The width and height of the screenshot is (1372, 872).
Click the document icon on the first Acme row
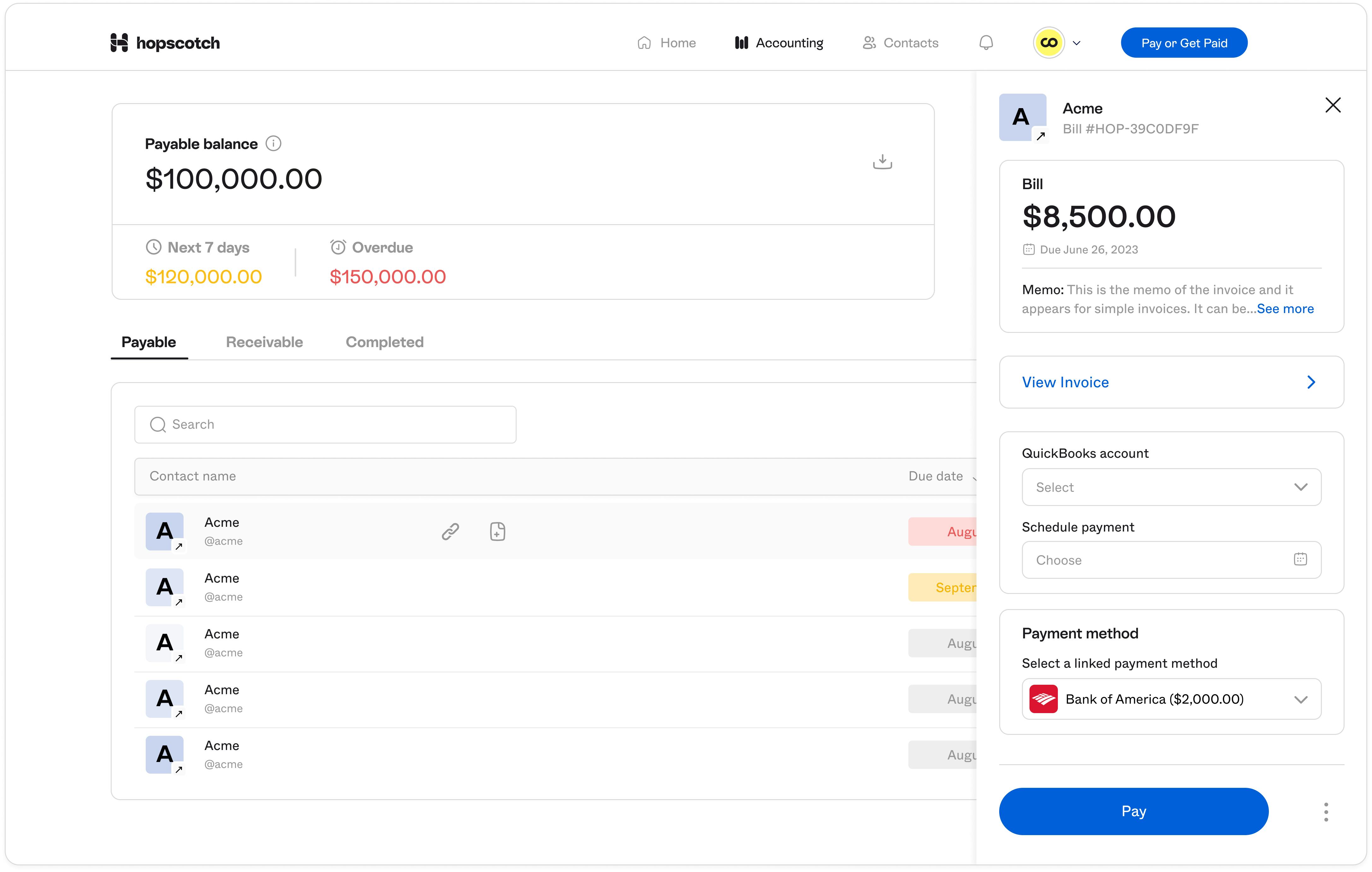pyautogui.click(x=497, y=532)
